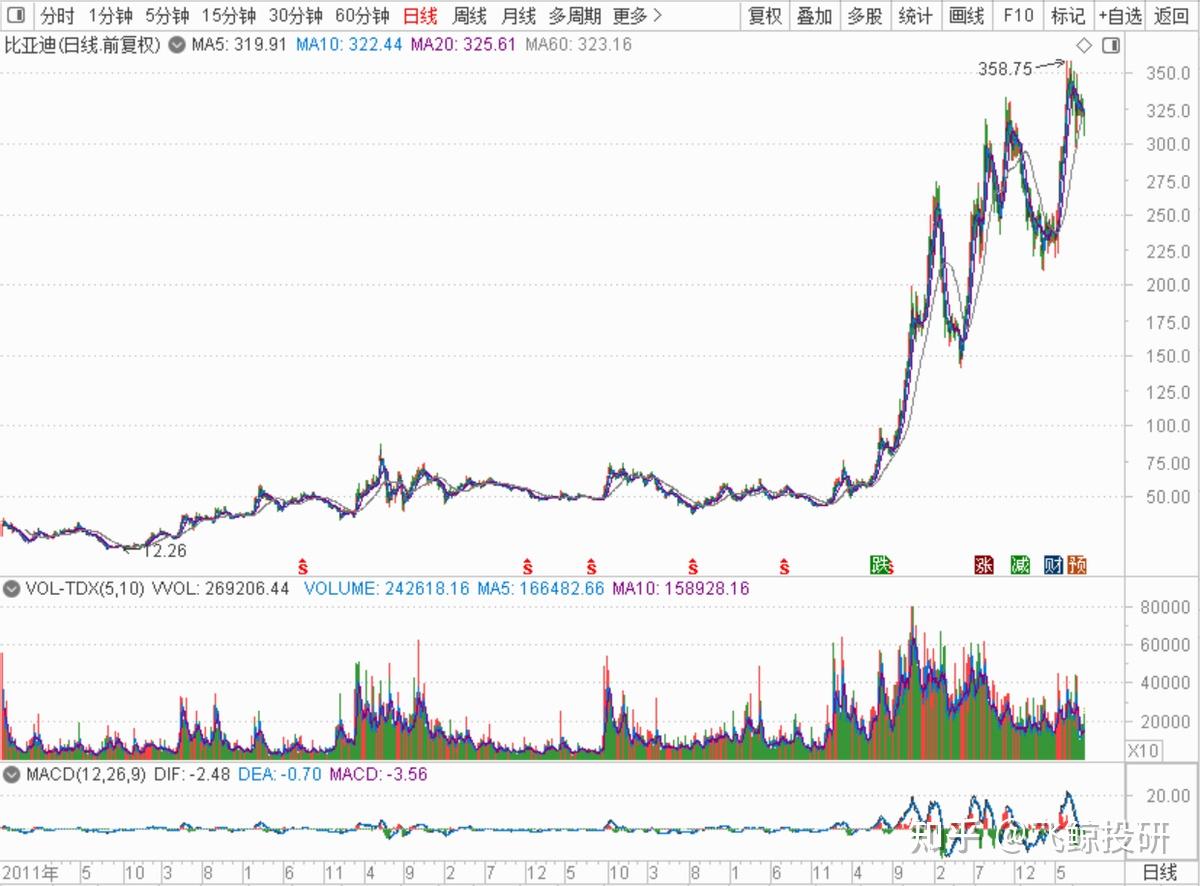The height and width of the screenshot is (886, 1200).
Task: Click the MACD(12,26,9) indicator name
Action: pyautogui.click(x=86, y=775)
